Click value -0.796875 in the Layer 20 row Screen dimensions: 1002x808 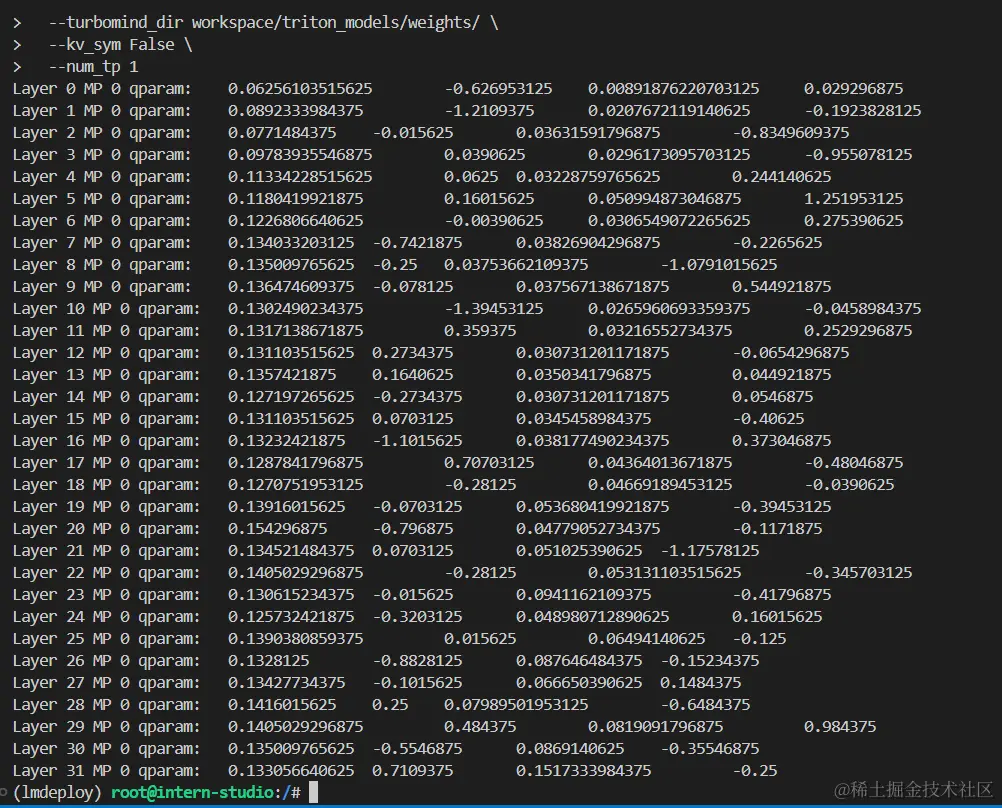[413, 529]
